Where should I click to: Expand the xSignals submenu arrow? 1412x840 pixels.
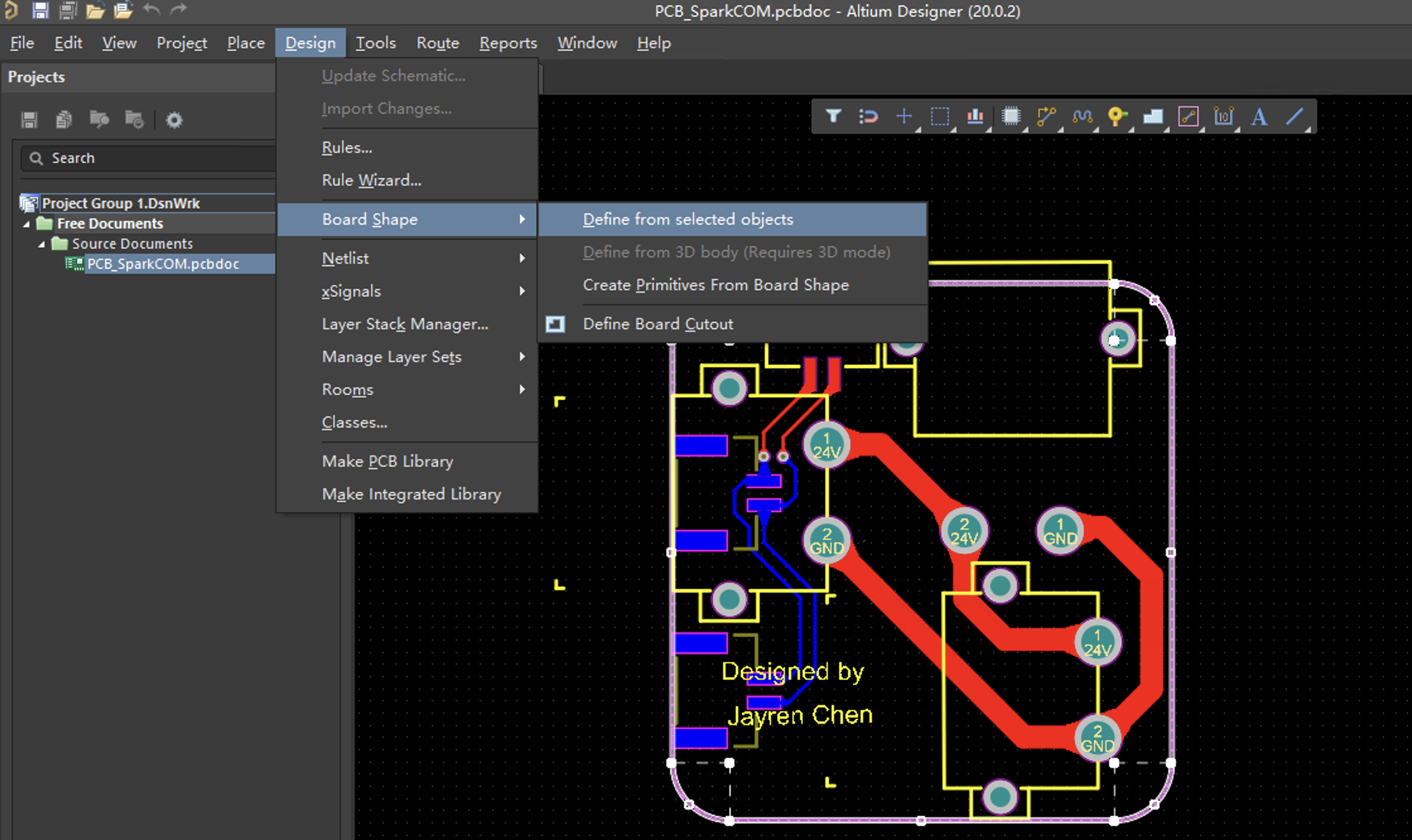tap(522, 291)
